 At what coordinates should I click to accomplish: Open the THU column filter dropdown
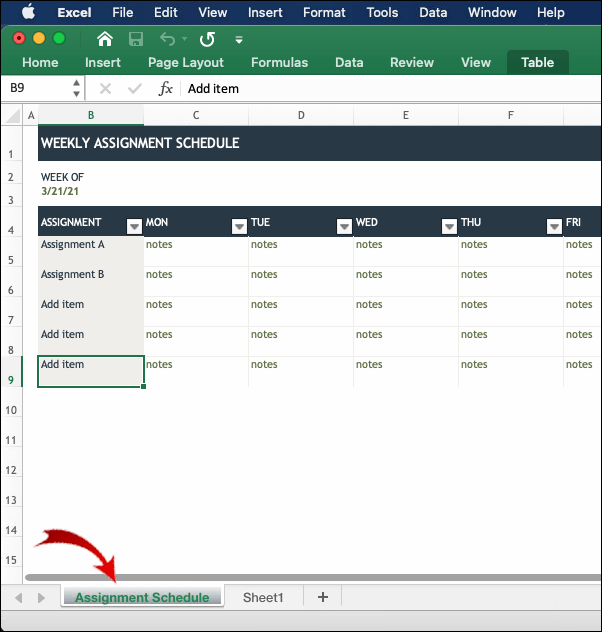(554, 227)
